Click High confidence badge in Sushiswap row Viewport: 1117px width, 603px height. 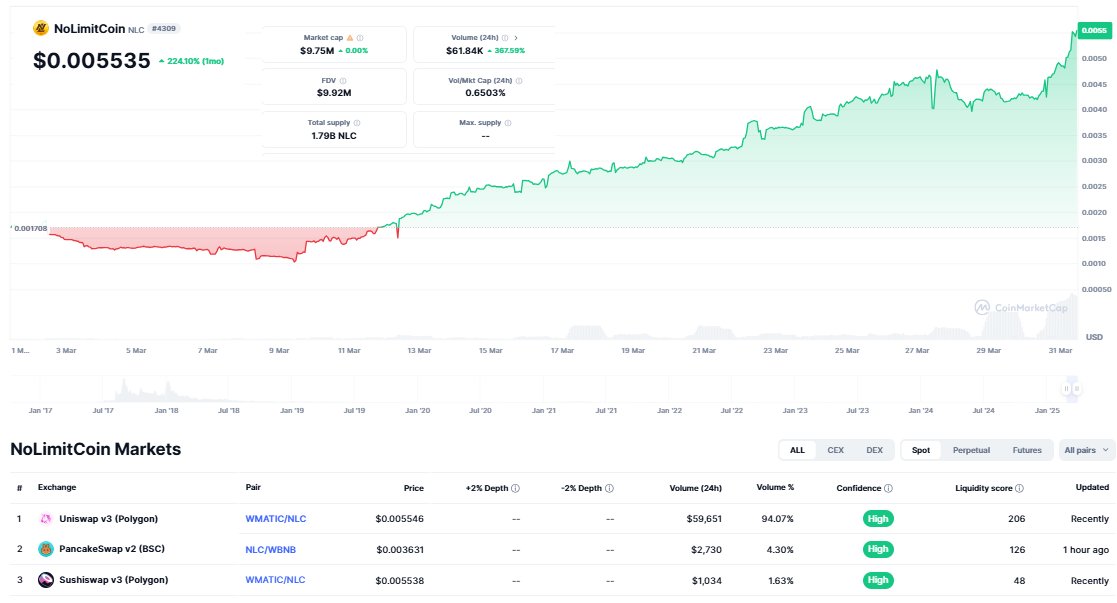tap(878, 580)
